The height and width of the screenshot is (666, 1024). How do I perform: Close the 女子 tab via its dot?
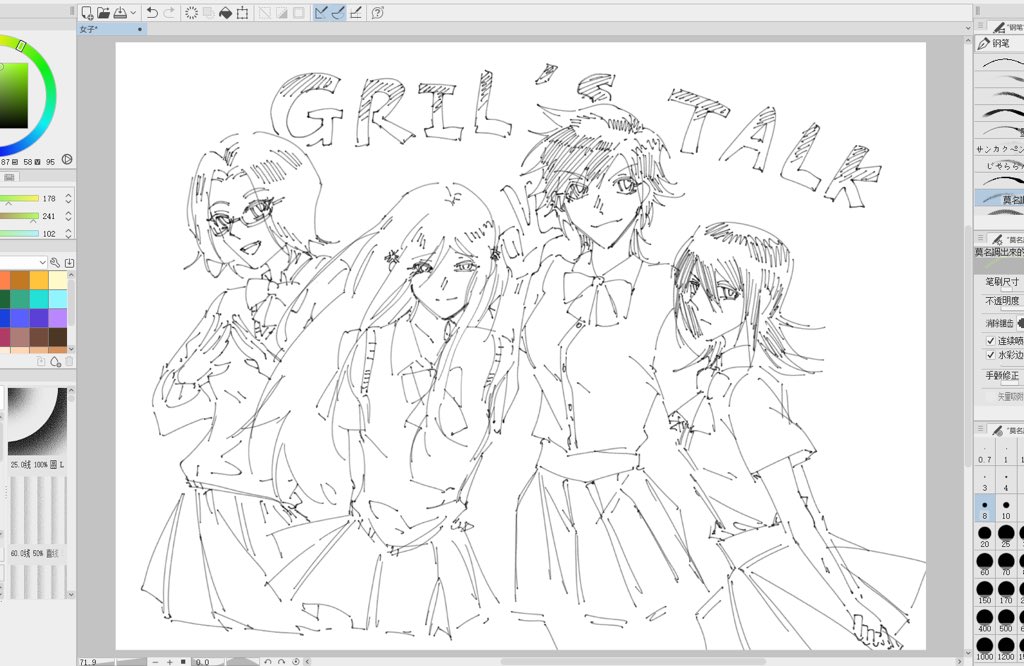[x=140, y=29]
